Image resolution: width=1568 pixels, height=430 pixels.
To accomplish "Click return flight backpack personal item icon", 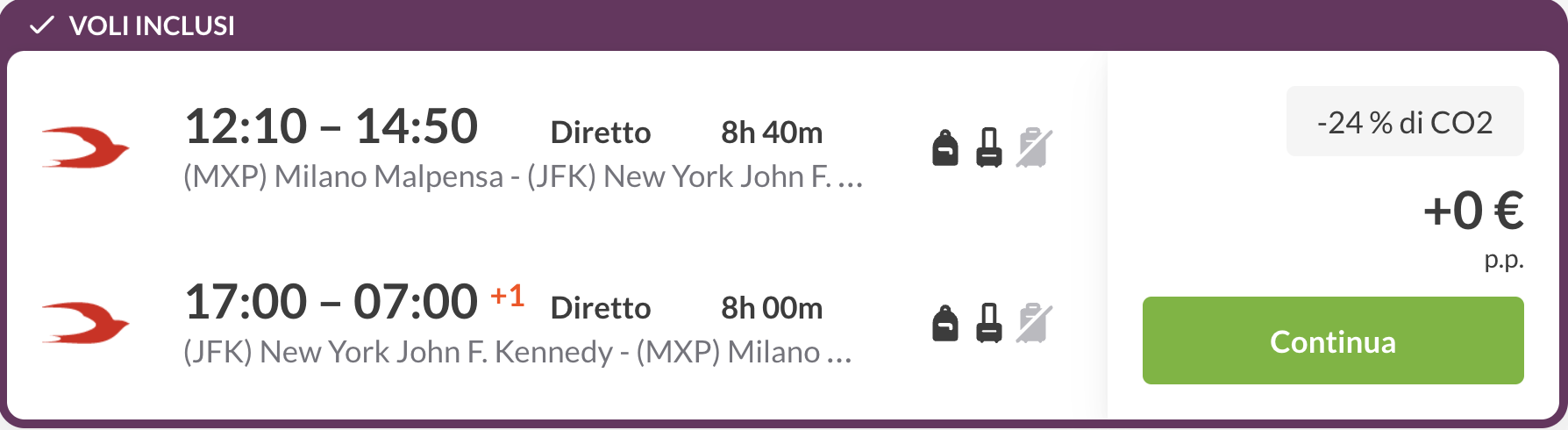I will coord(944,323).
